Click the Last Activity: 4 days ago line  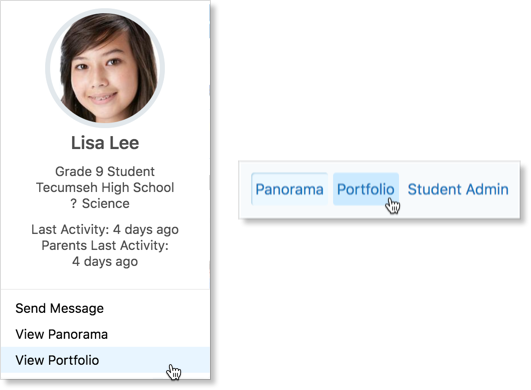[x=105, y=230]
